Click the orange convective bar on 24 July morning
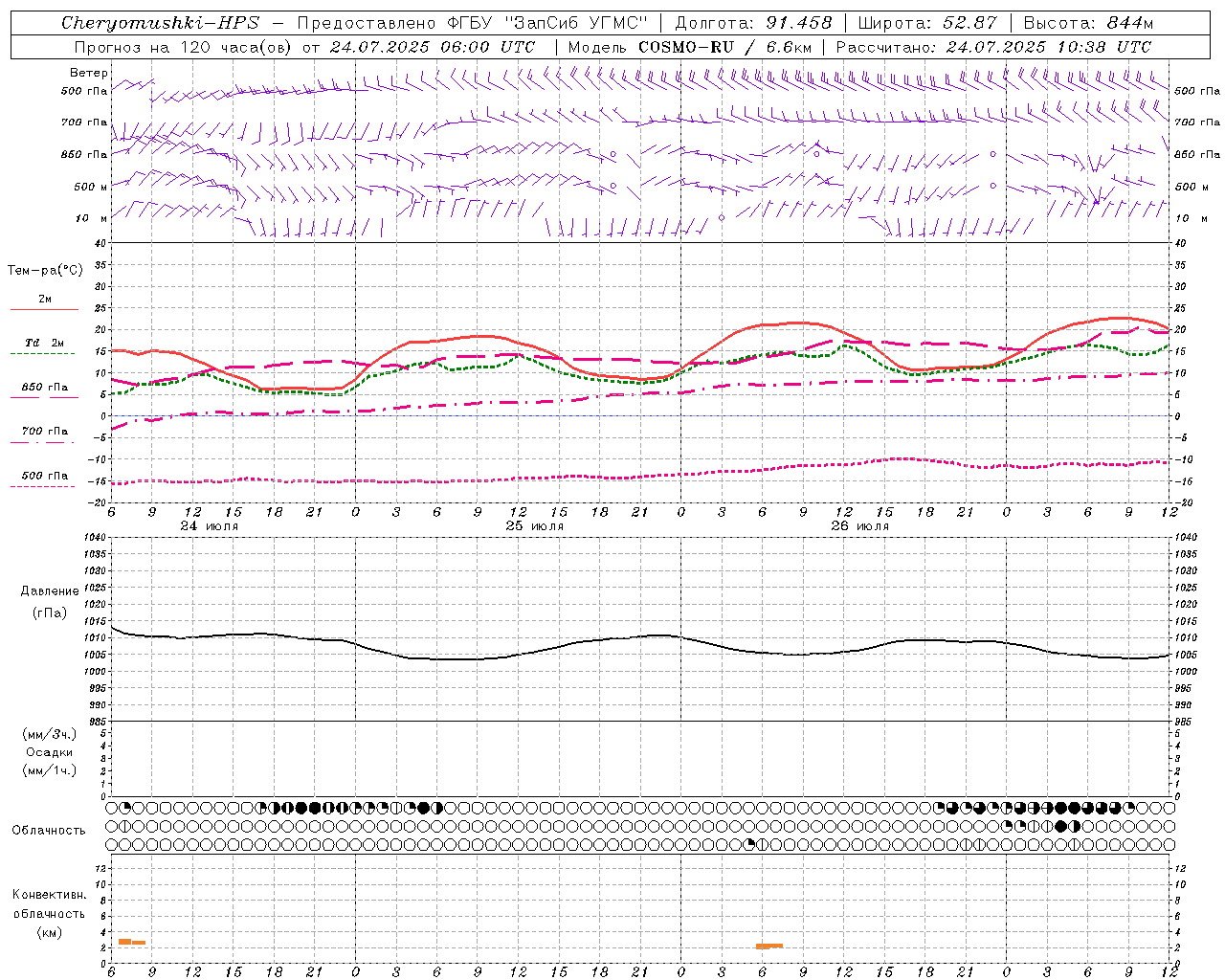Image resolution: width=1225 pixels, height=980 pixels. [131, 942]
